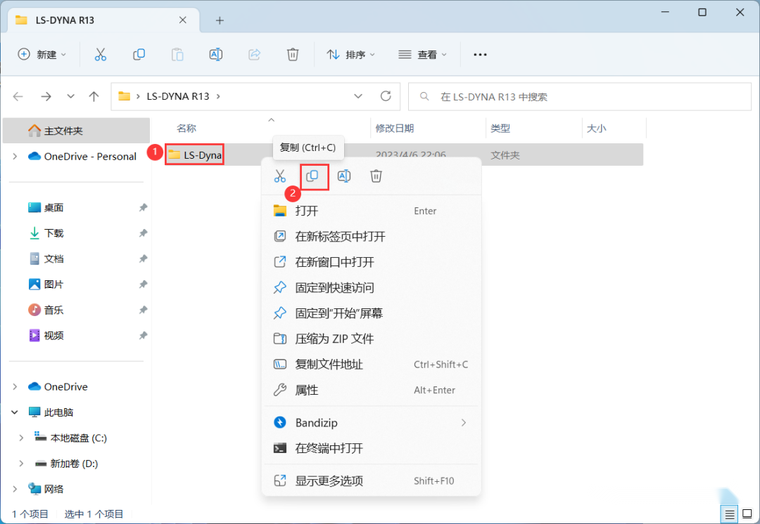This screenshot has height=524, width=760.
Task: Select 主文件夹 in the sidebar
Action: tap(77, 130)
